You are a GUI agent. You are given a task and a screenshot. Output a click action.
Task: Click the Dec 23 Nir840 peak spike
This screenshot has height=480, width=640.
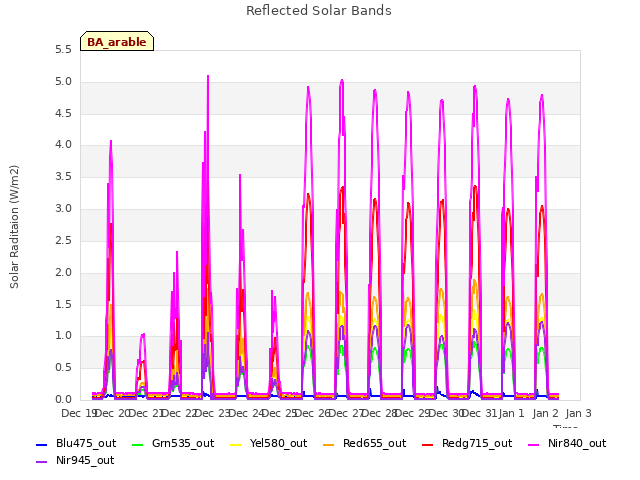tap(208, 78)
